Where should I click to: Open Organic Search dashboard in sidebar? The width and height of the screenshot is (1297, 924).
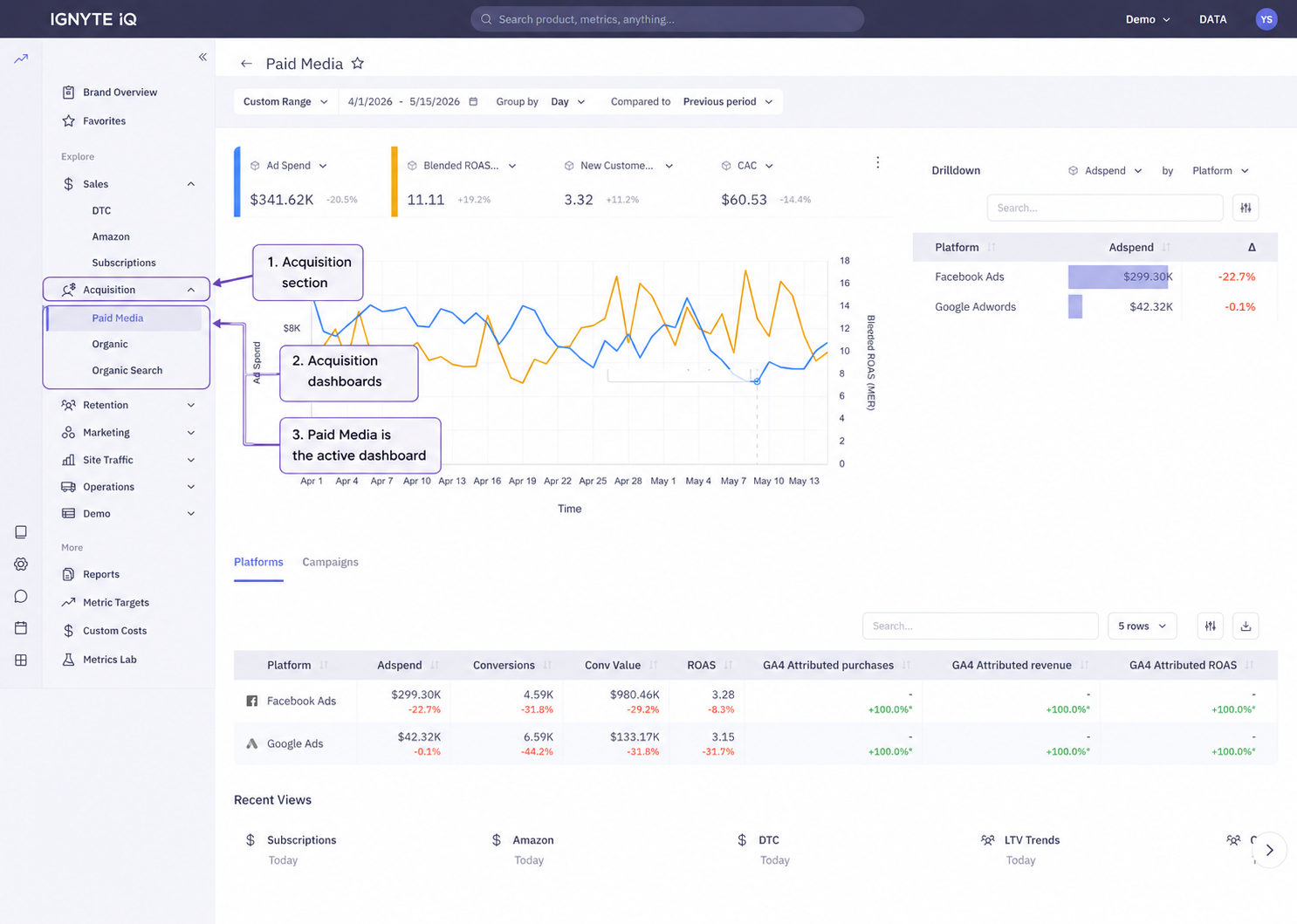pos(127,370)
